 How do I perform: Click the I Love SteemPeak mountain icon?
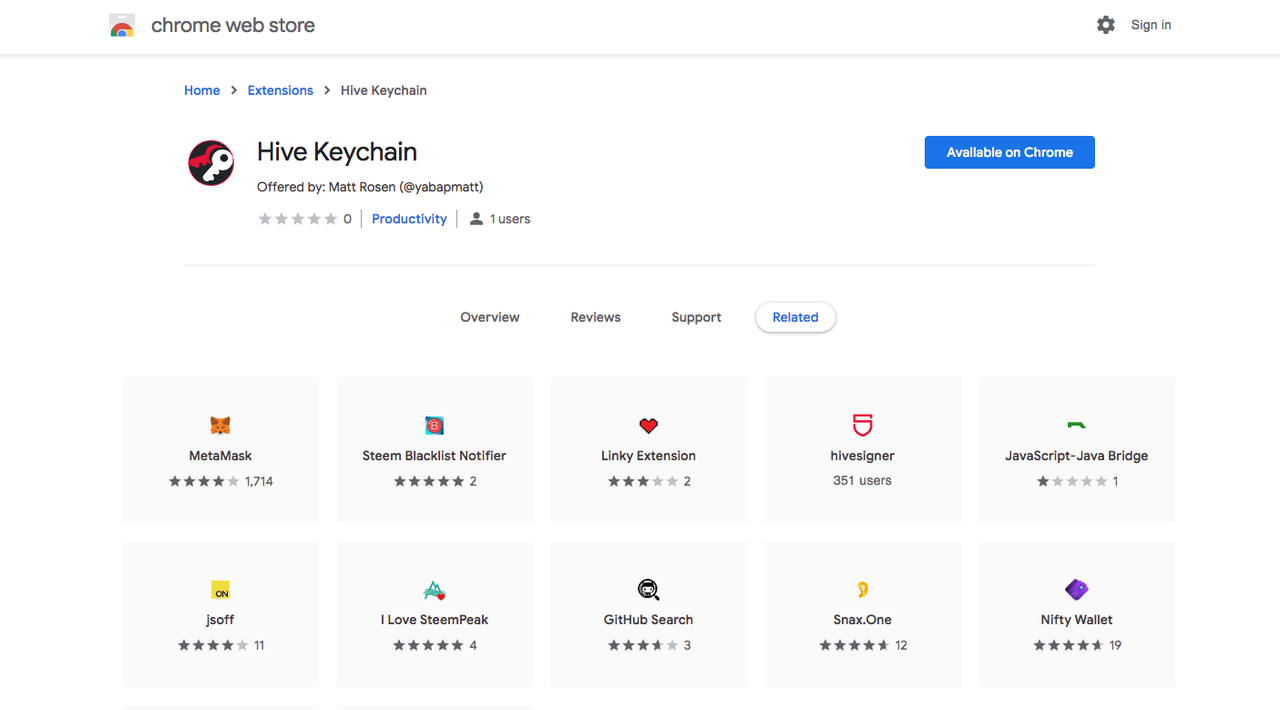[x=434, y=590]
